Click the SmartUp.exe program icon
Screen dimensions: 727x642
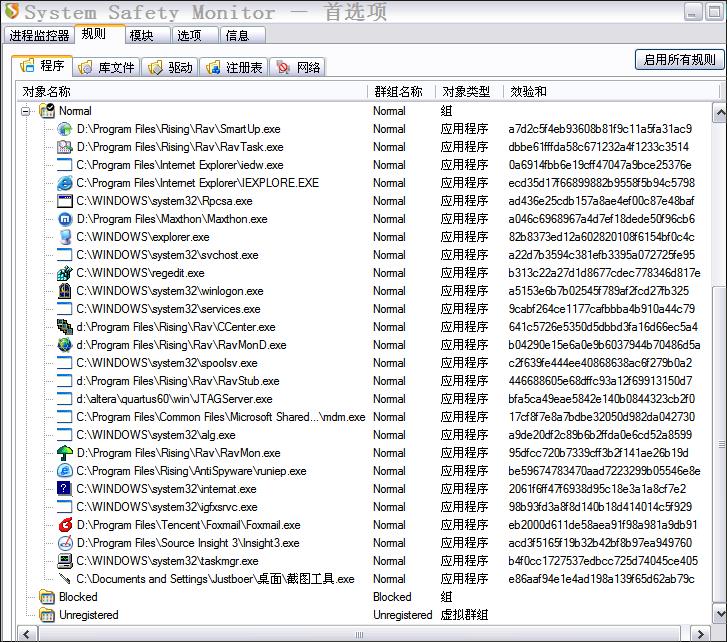coord(64,129)
